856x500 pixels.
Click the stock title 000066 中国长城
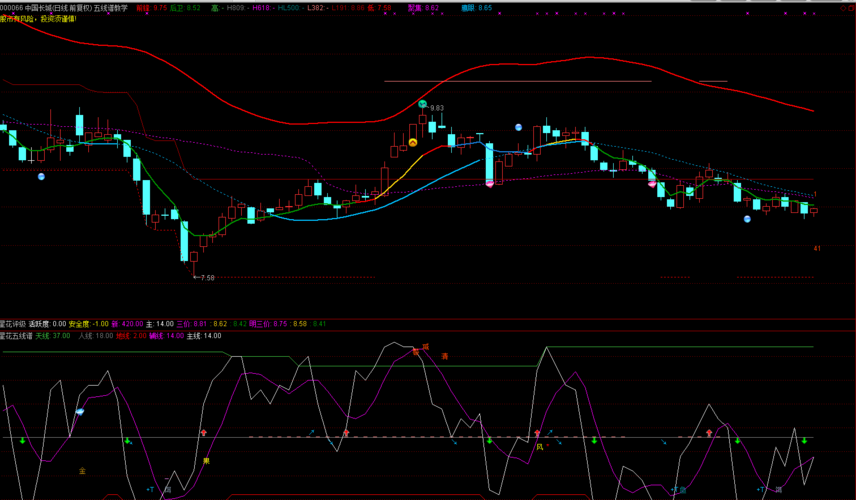click(32, 8)
